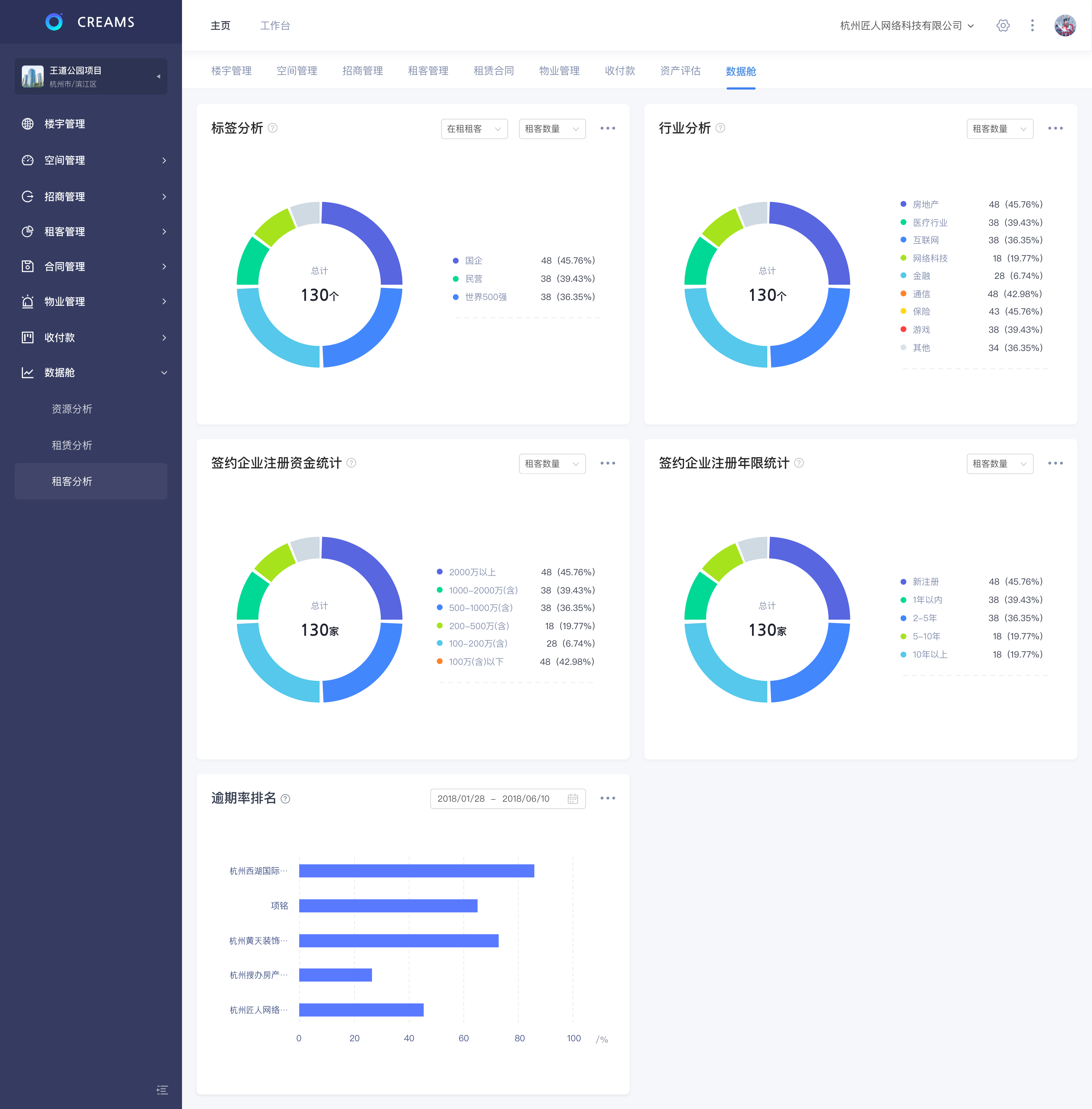Switch to 主页 top tab
The image size is (1092, 1109).
coord(220,26)
